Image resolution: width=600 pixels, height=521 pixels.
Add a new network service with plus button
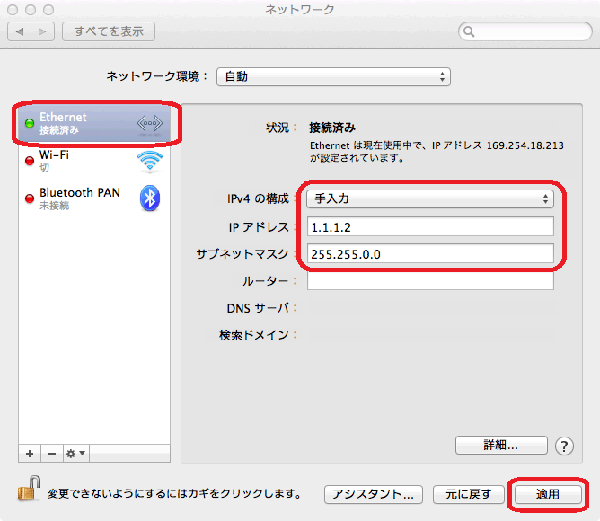coord(30,454)
